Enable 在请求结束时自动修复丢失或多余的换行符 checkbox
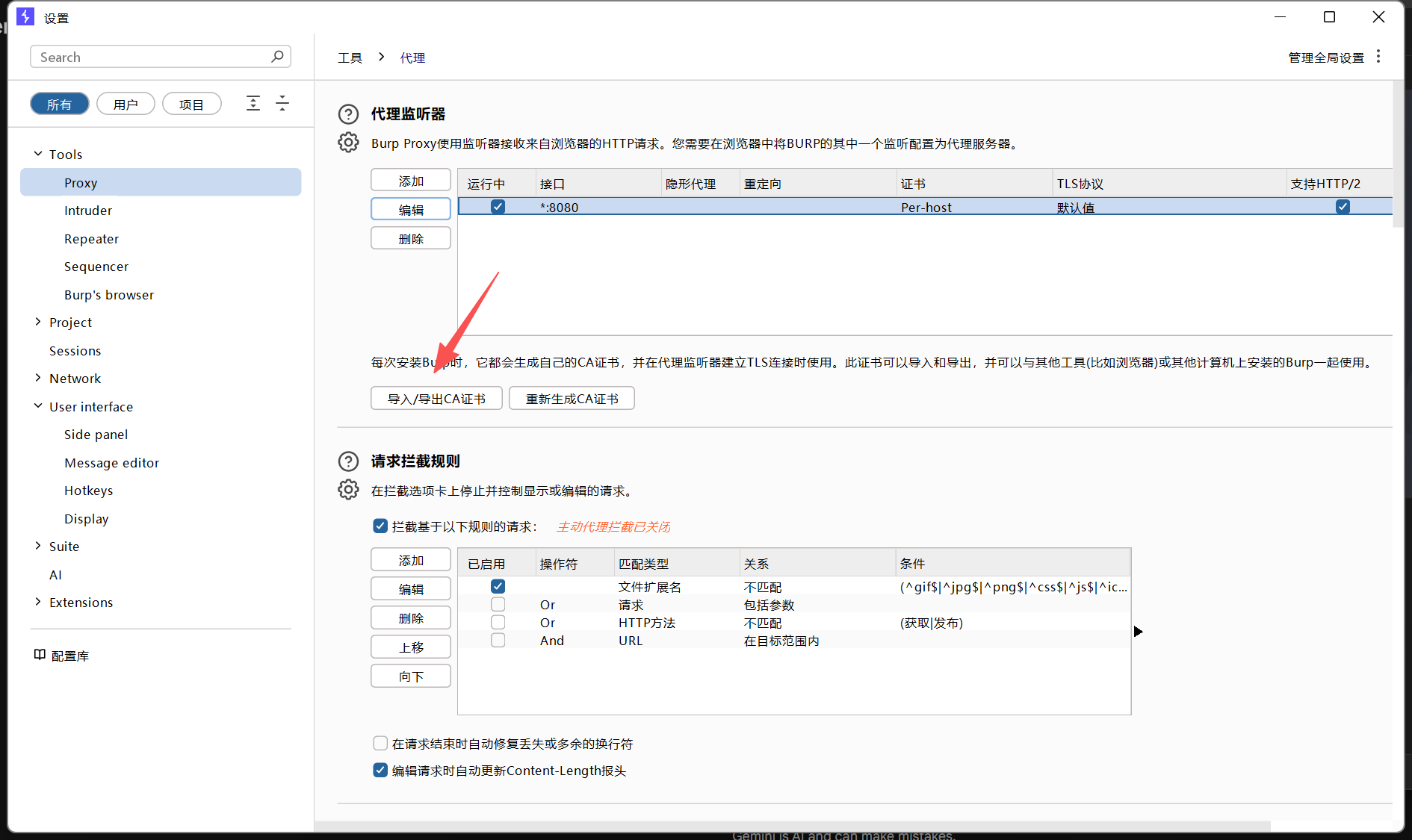Screen dimensions: 1412x840 (x=380, y=744)
